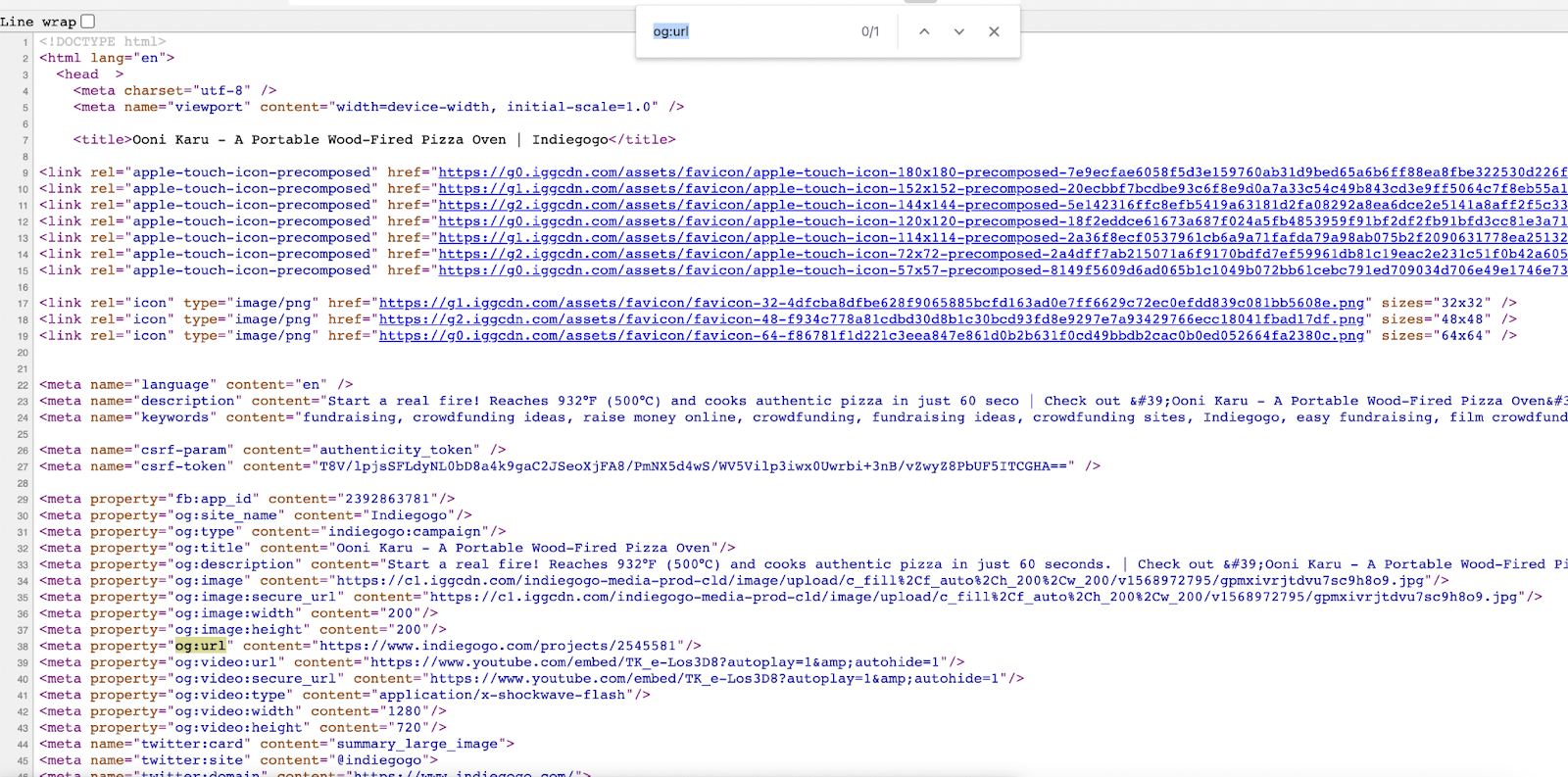The image size is (1568, 777).
Task: Open the apple-touch-icon 114x114 link
Action: (1003, 238)
